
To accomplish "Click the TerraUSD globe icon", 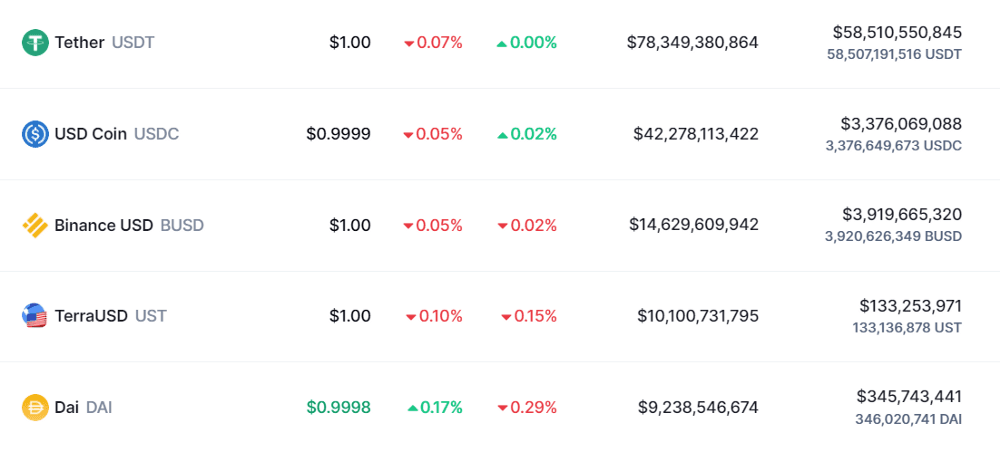I will (x=35, y=316).
